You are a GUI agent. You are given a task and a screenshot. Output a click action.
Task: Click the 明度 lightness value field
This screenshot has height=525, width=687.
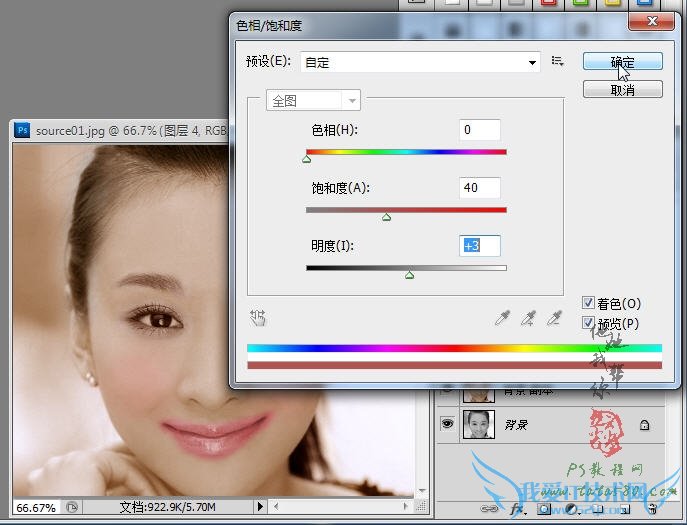tap(479, 246)
